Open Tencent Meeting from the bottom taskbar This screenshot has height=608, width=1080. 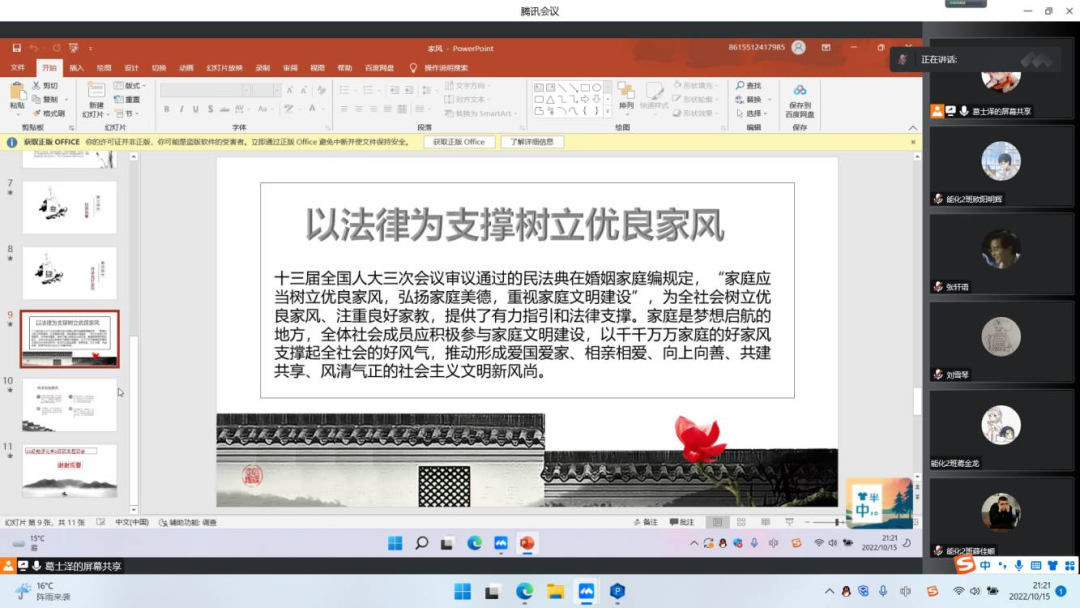coord(586,591)
